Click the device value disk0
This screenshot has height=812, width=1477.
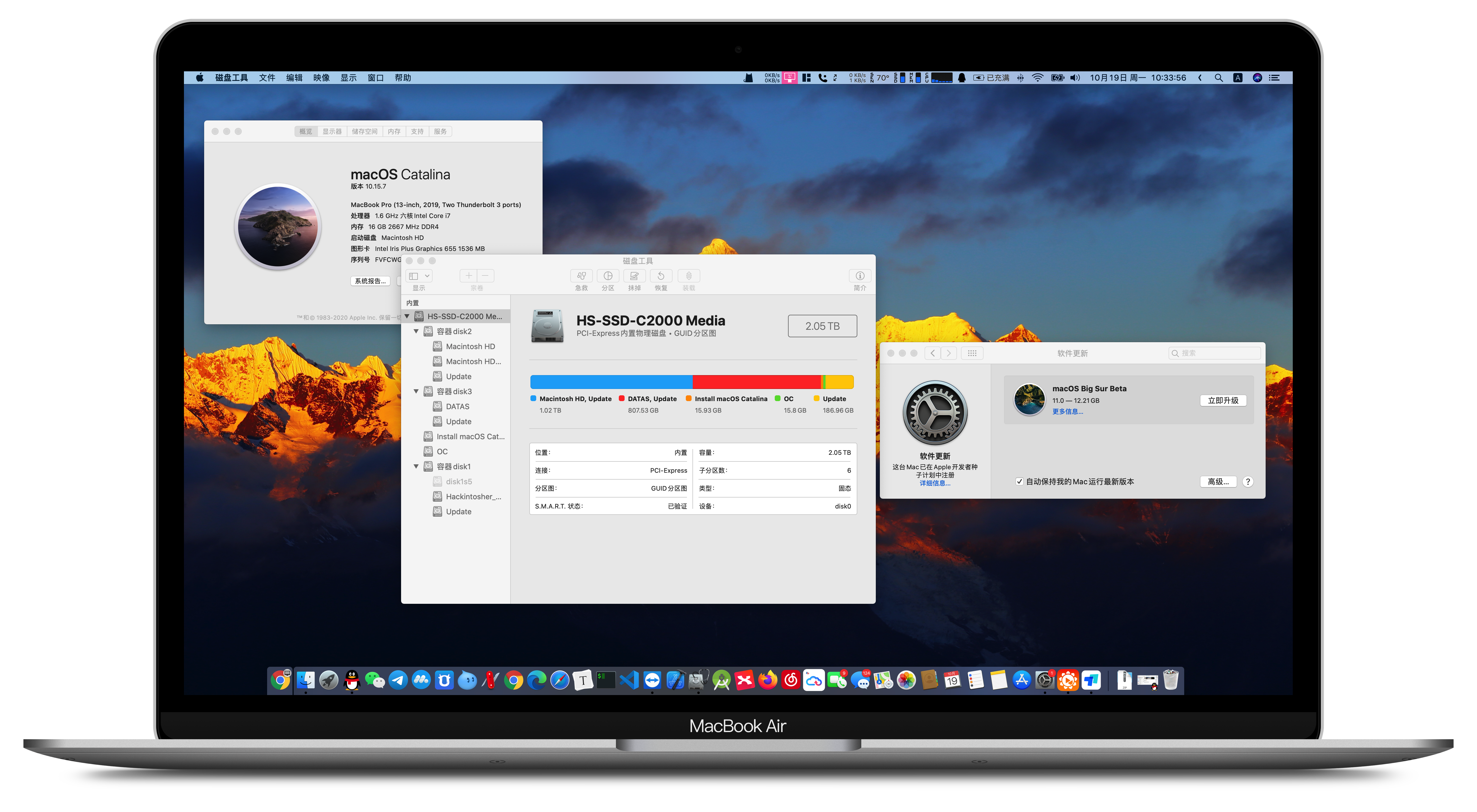coord(842,506)
